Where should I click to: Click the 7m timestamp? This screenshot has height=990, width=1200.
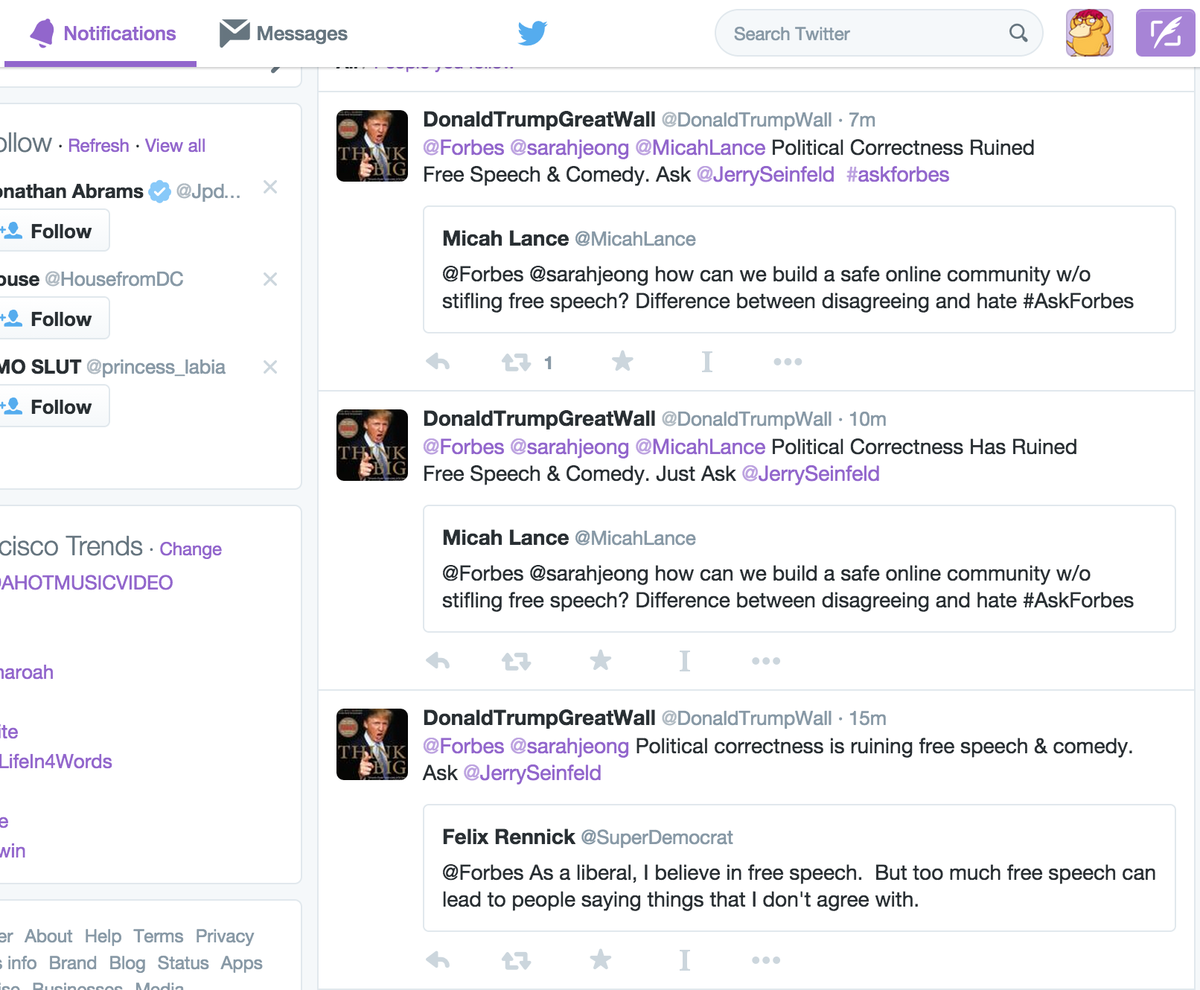click(862, 120)
